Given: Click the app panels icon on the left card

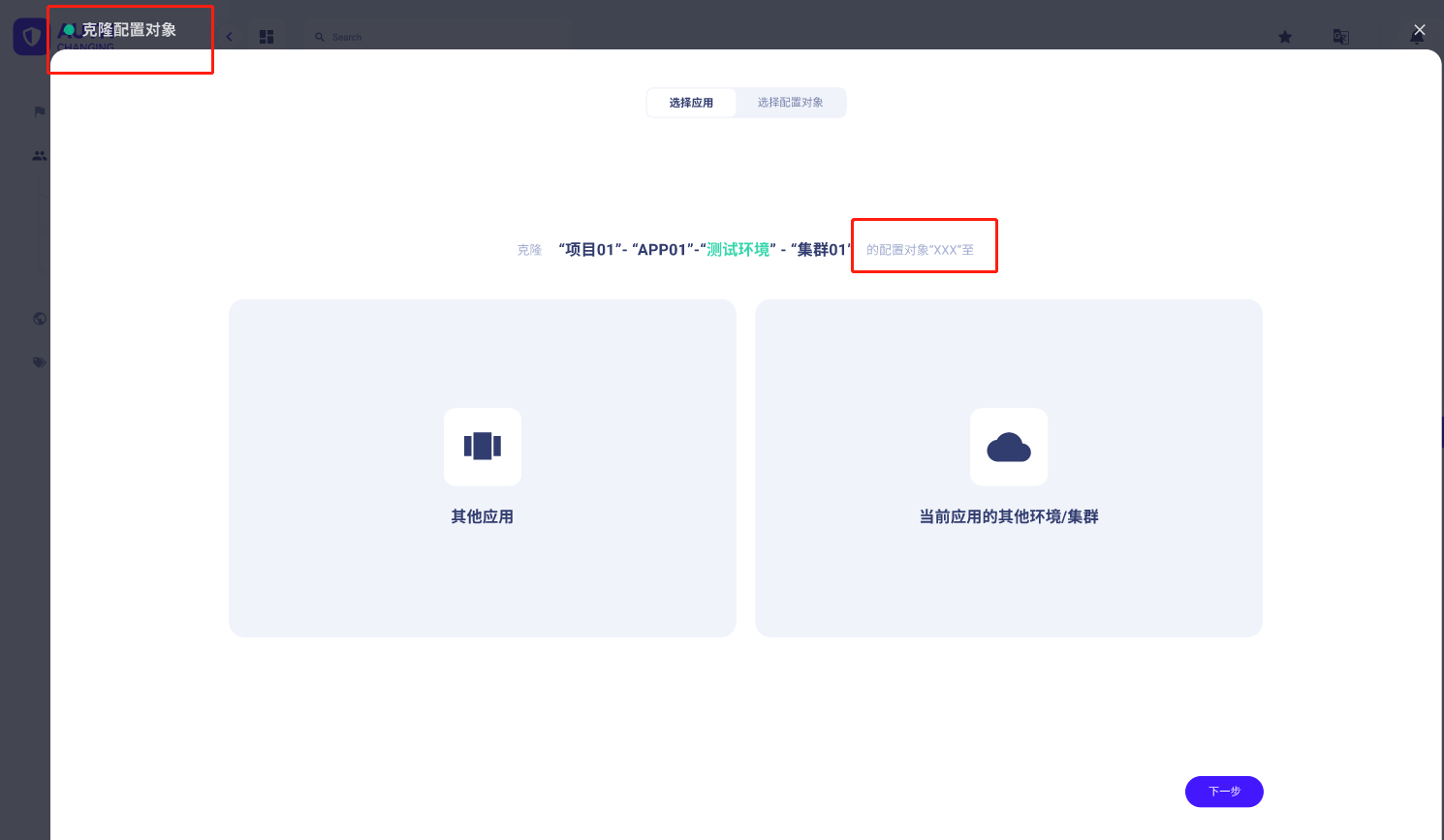Looking at the screenshot, I should (482, 447).
